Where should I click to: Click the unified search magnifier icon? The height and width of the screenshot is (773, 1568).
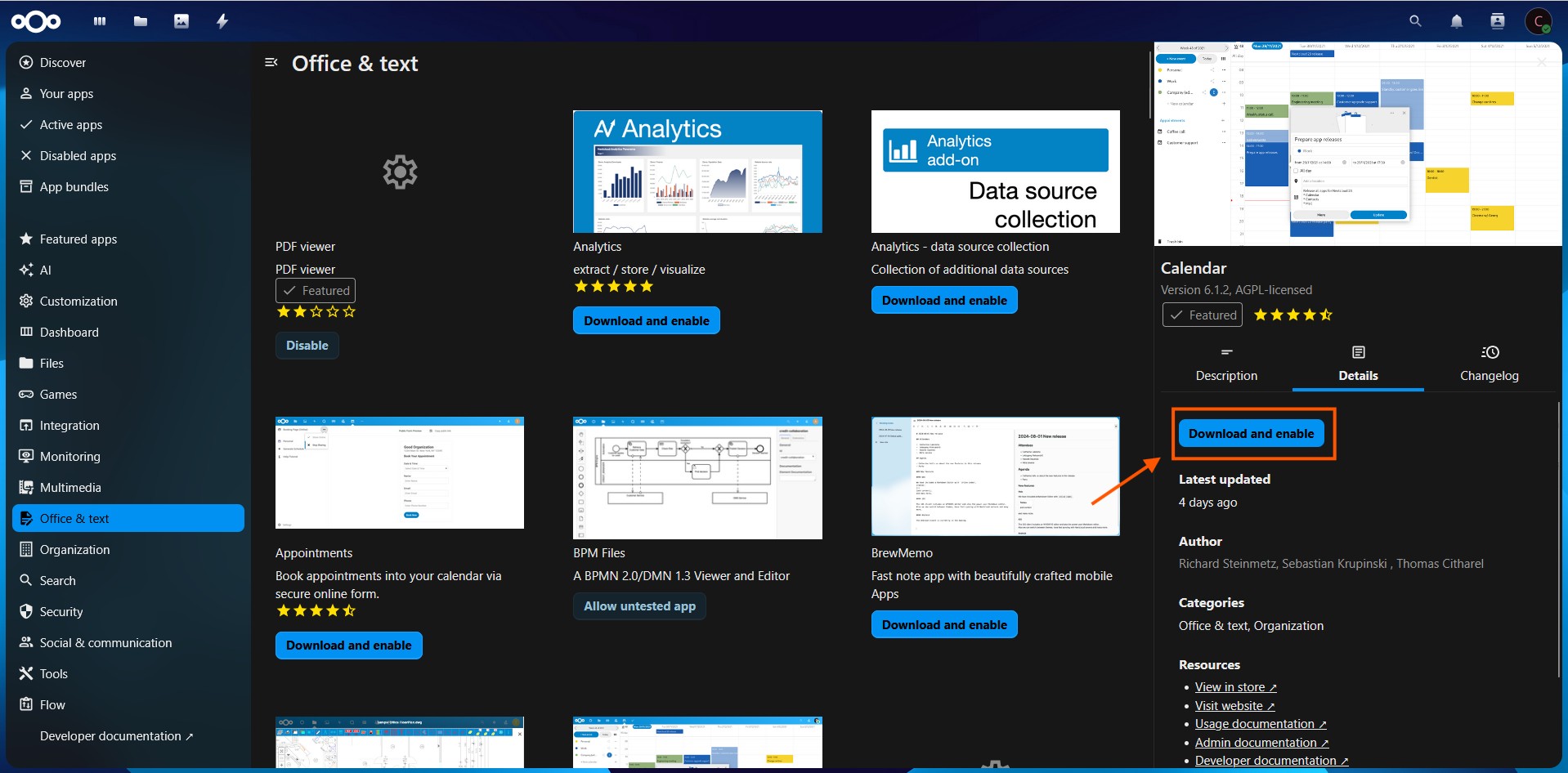coord(1415,21)
